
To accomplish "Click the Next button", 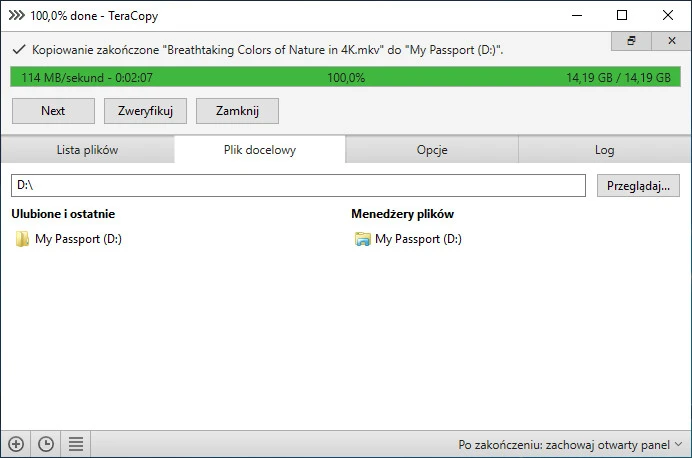I will 53,111.
